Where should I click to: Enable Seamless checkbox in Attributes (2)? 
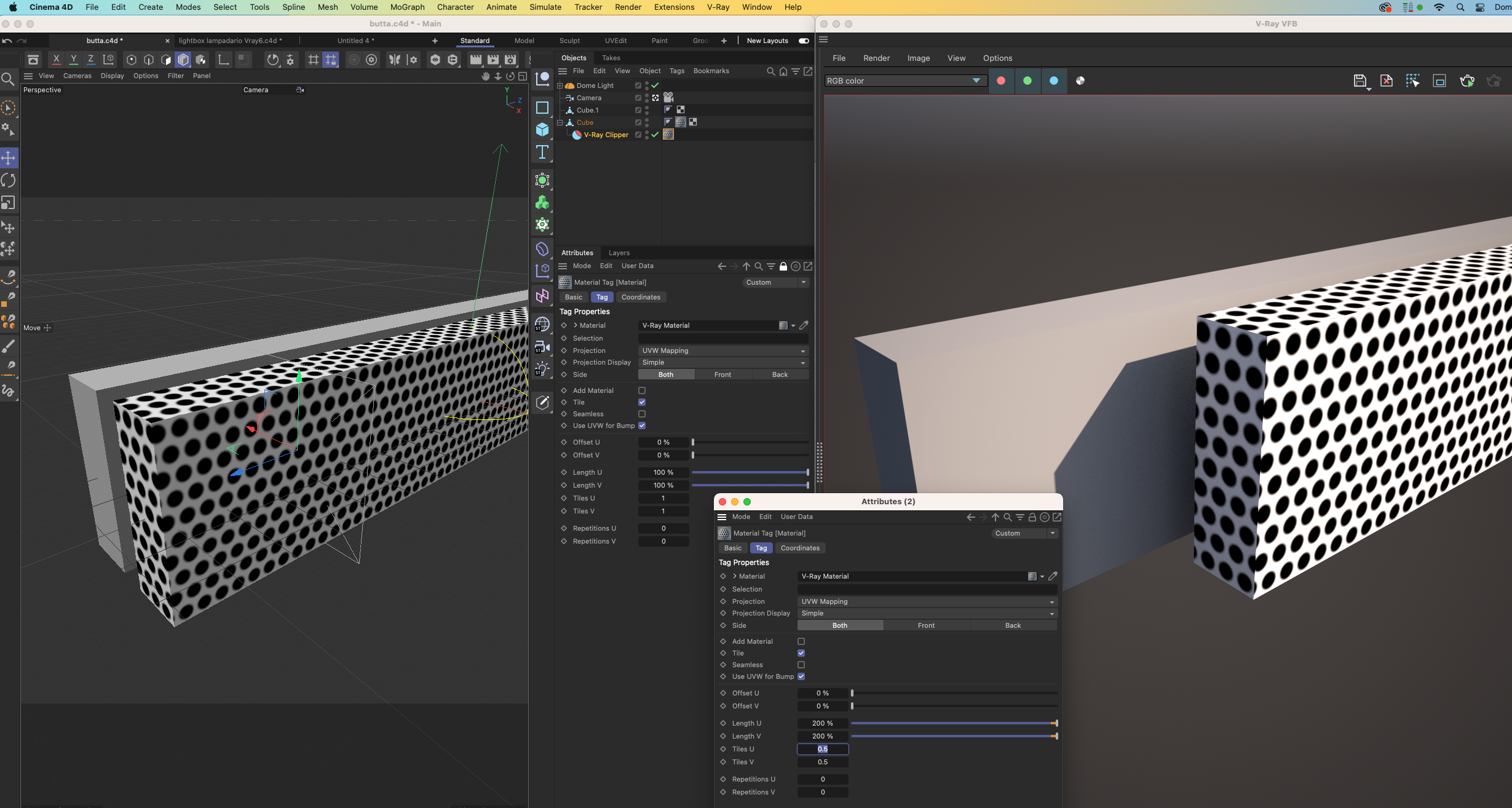[801, 665]
